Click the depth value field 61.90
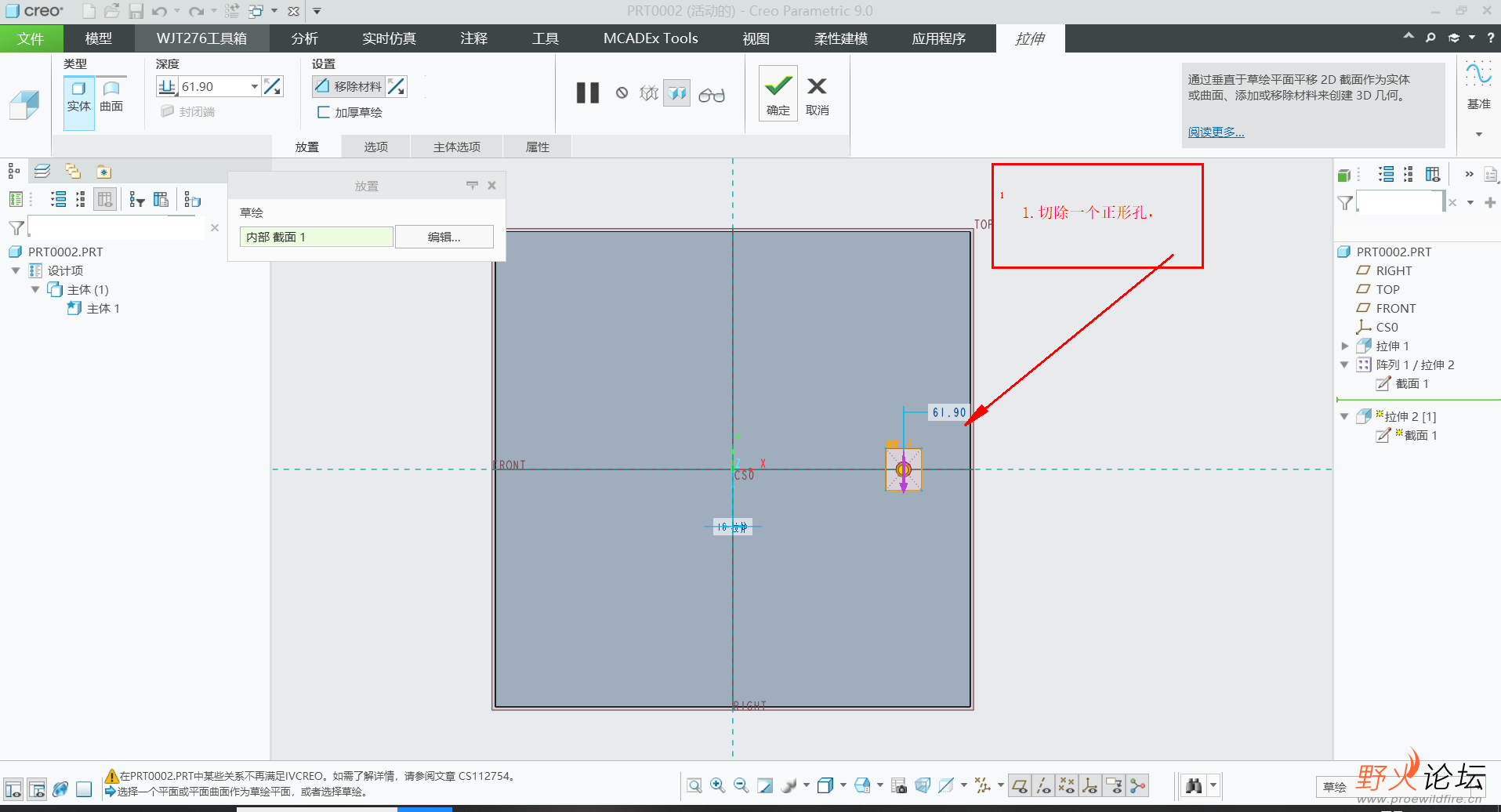This screenshot has width=1501, height=812. click(213, 86)
